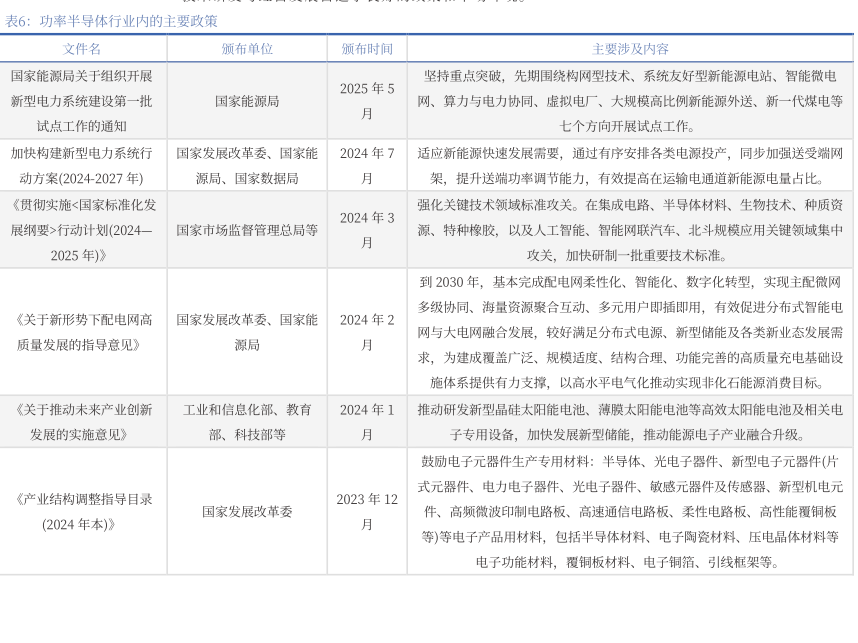This screenshot has width=858, height=643.
Task: Select the 国家能源局关于组织开展新型电力系统 file name cell
Action: point(82,101)
